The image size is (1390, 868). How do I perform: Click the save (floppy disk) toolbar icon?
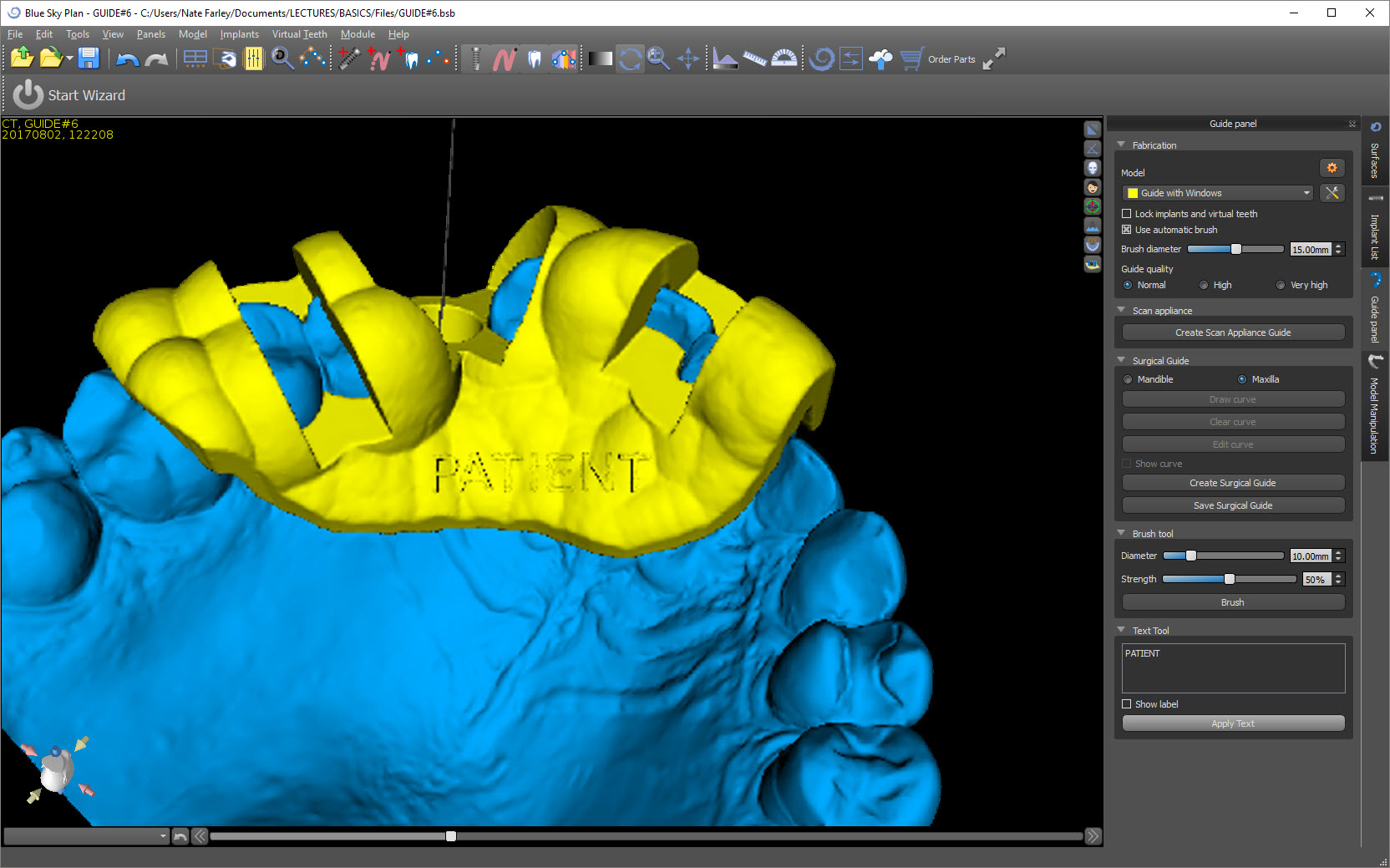pos(89,58)
